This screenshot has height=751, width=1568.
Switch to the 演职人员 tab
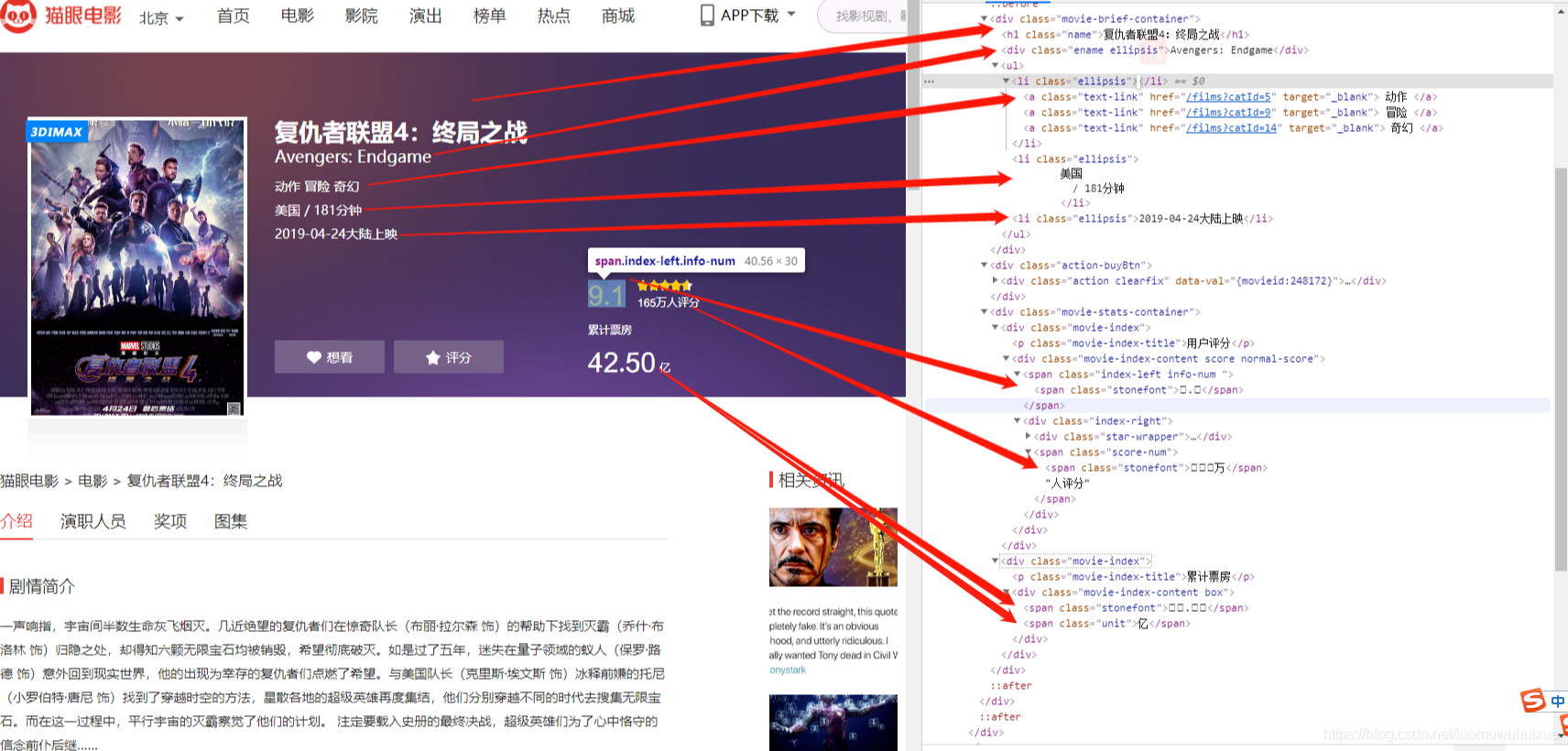pyautogui.click(x=93, y=521)
